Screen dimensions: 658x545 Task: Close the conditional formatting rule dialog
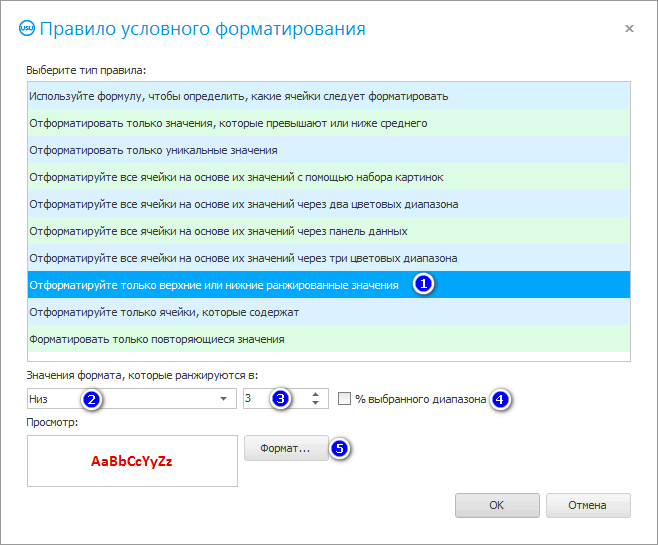coord(629,29)
